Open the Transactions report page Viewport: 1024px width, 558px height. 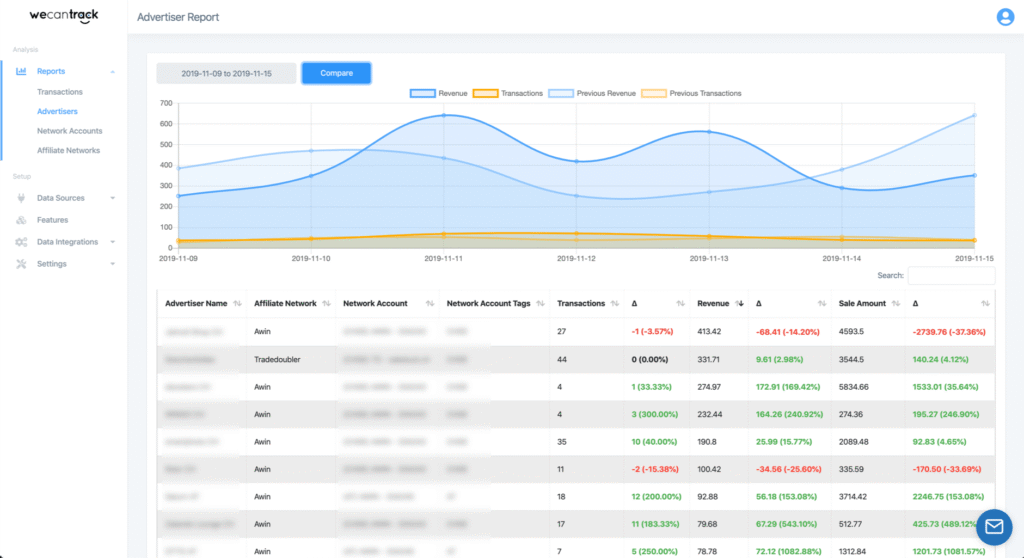60,92
